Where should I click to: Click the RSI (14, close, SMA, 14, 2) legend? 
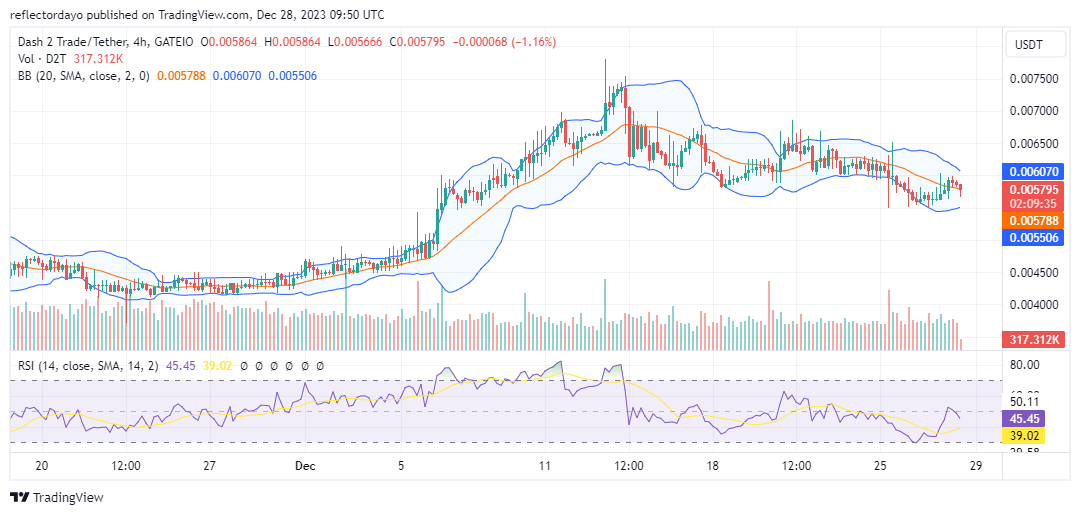[x=88, y=366]
